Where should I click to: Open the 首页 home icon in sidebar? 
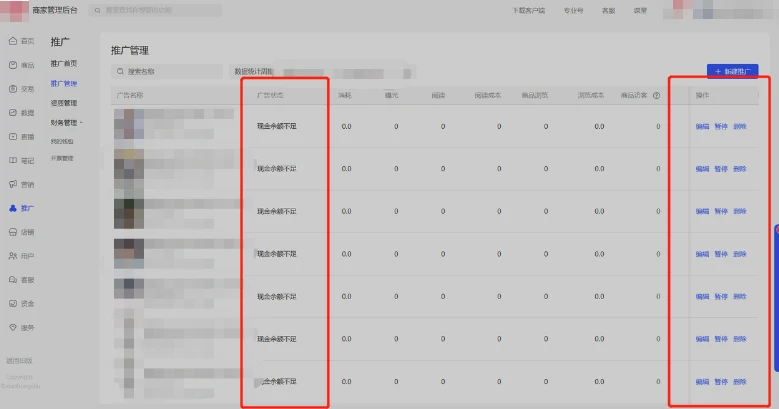[13, 41]
